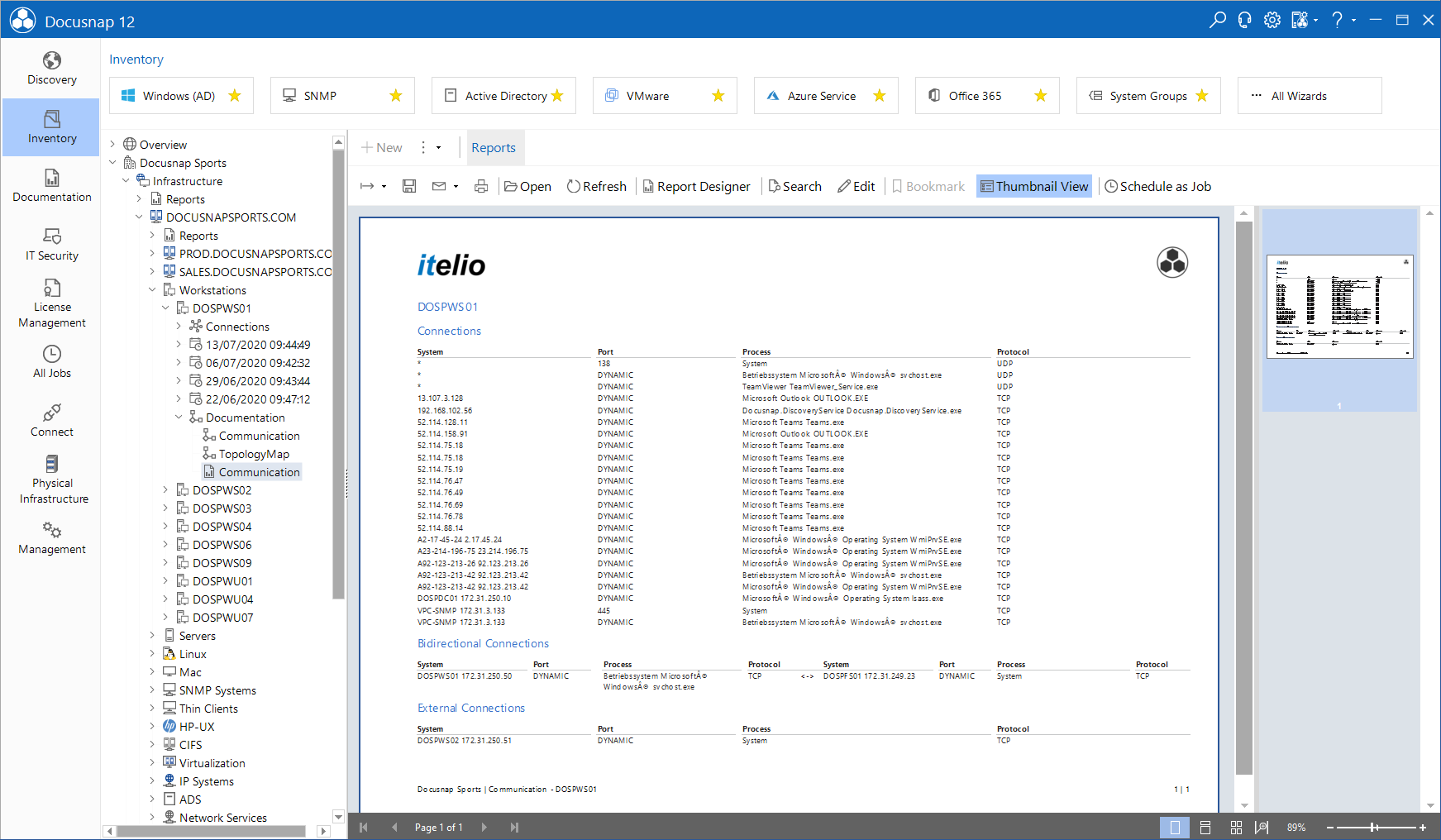Click the zoom in plus button
Viewport: 1441px width, 840px height.
coord(1423,827)
